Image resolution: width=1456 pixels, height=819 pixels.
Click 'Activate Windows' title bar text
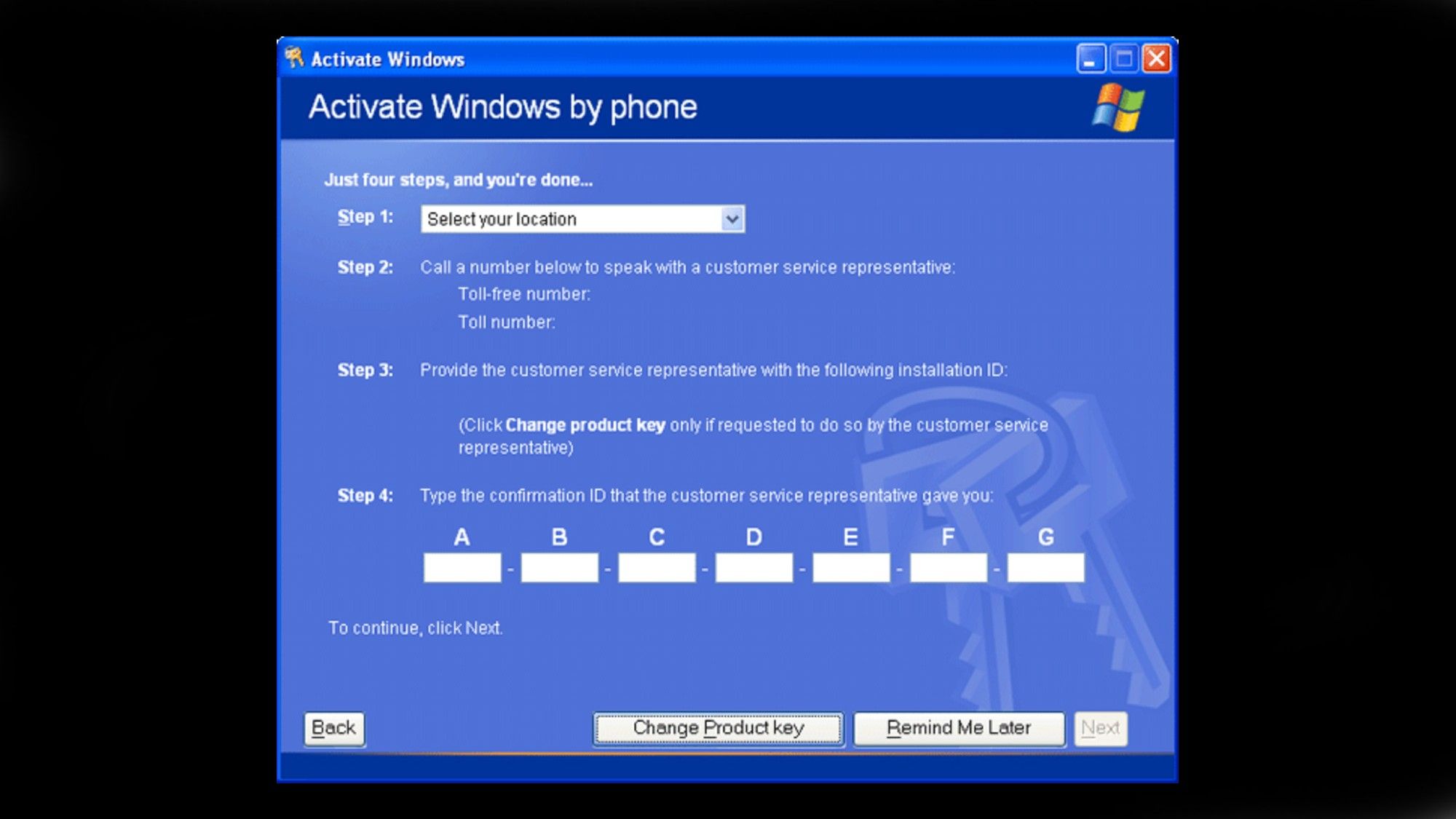point(388,60)
